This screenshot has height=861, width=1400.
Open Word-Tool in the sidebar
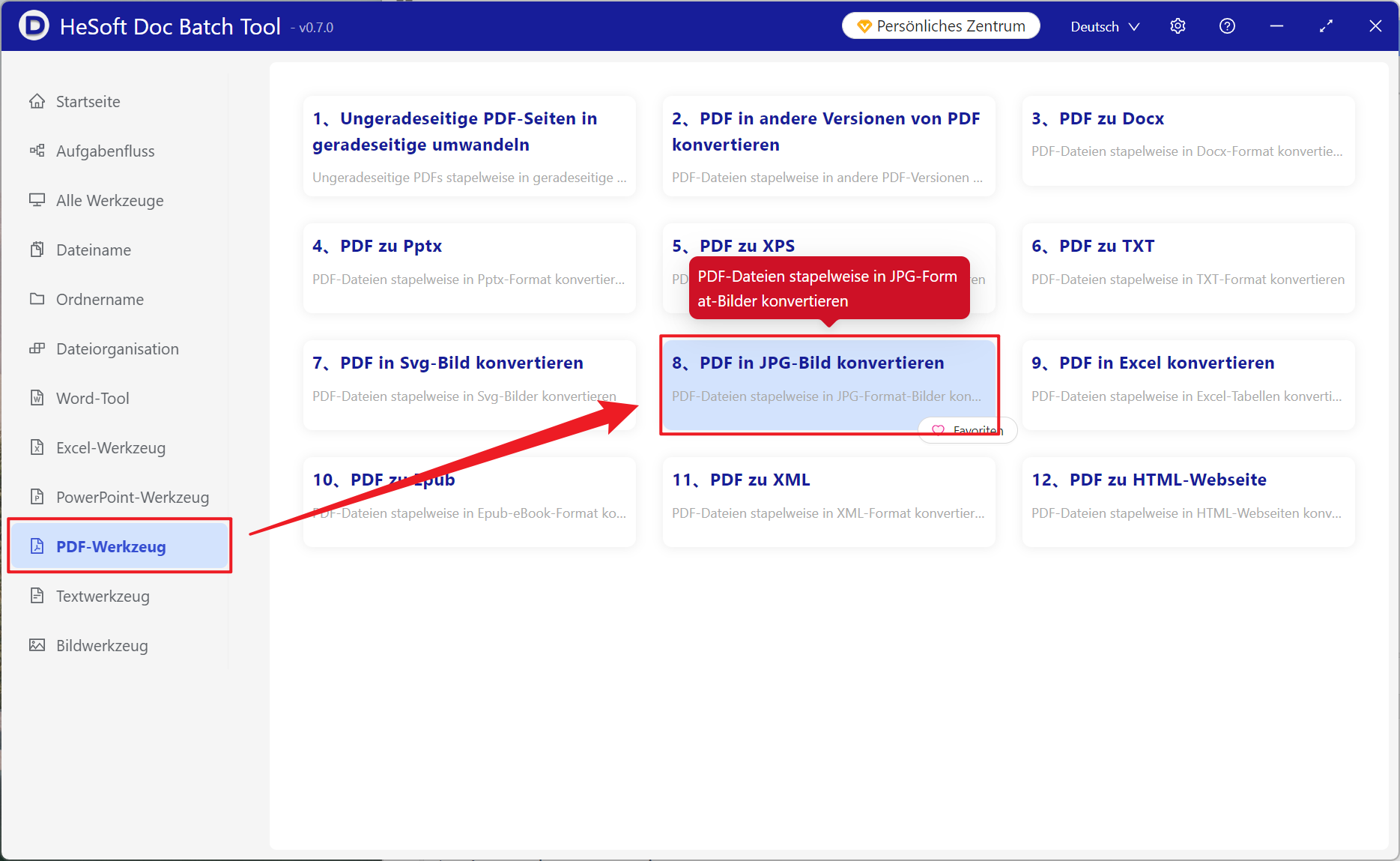click(x=119, y=398)
